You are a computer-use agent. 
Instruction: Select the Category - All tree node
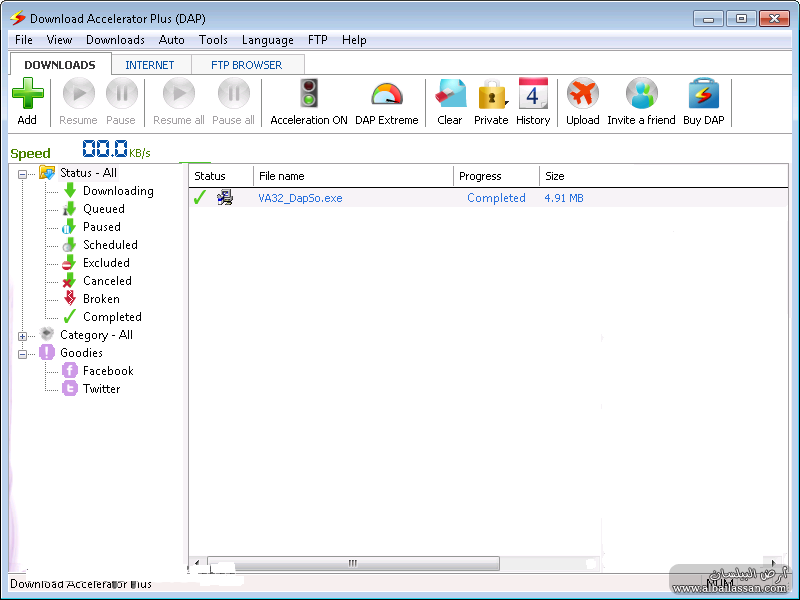tap(96, 335)
